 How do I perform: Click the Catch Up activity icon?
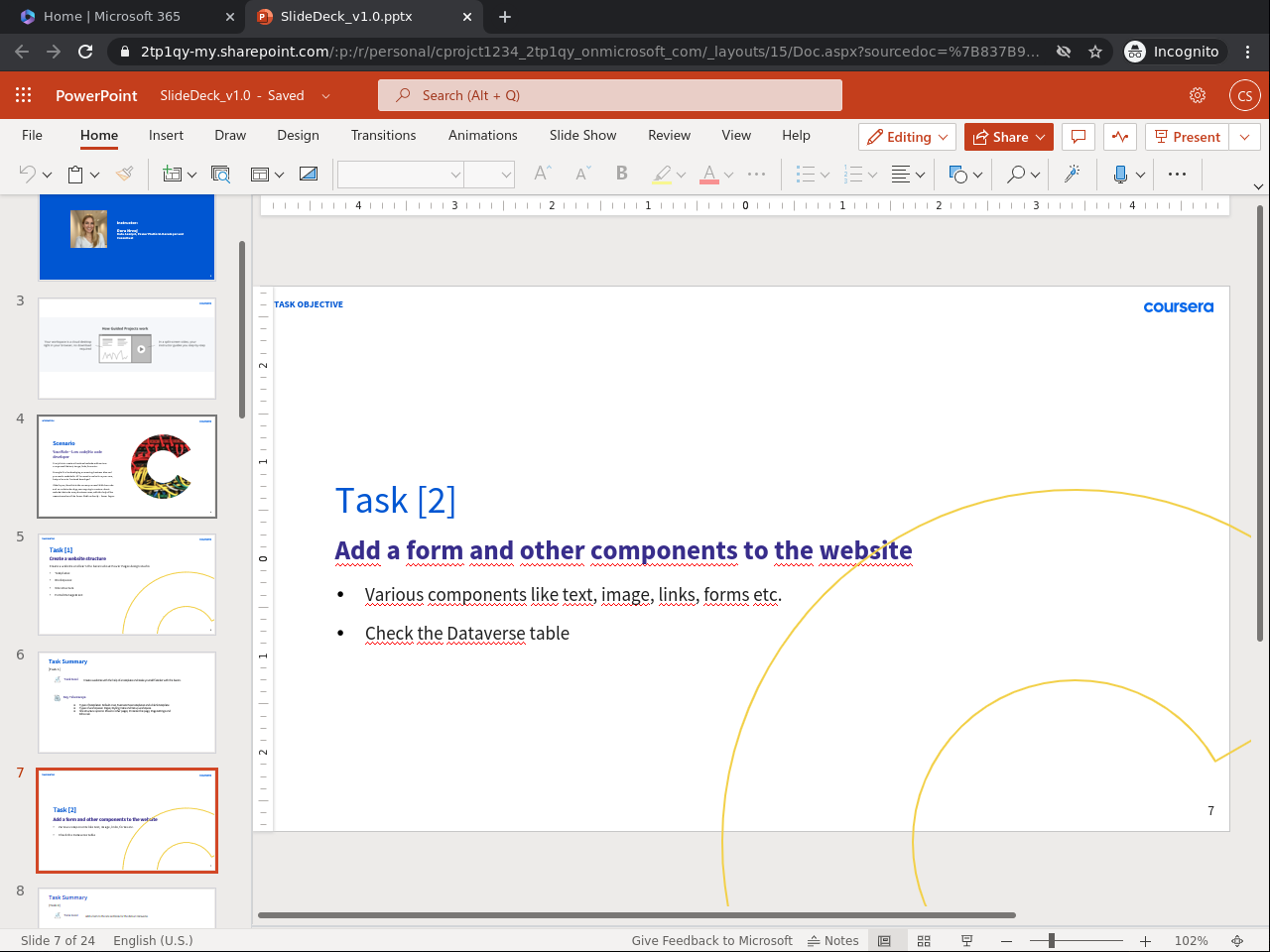point(1120,137)
